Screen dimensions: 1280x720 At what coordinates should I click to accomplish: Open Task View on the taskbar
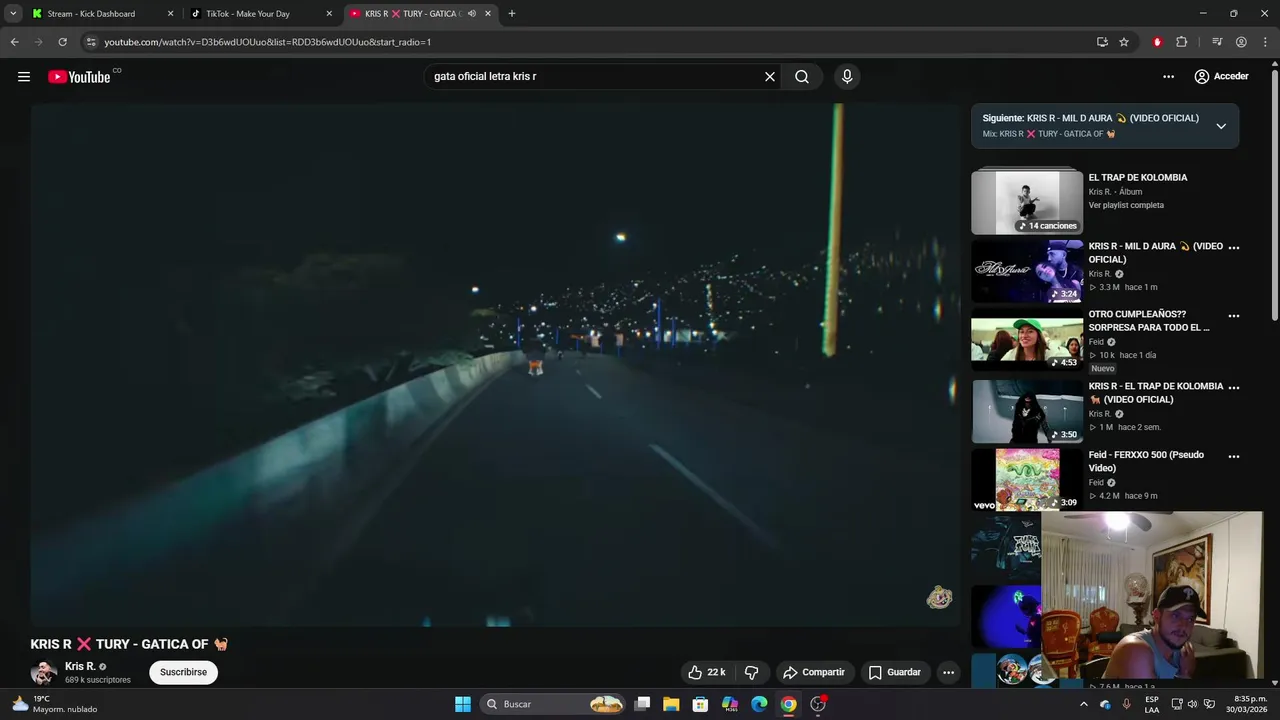click(x=643, y=704)
